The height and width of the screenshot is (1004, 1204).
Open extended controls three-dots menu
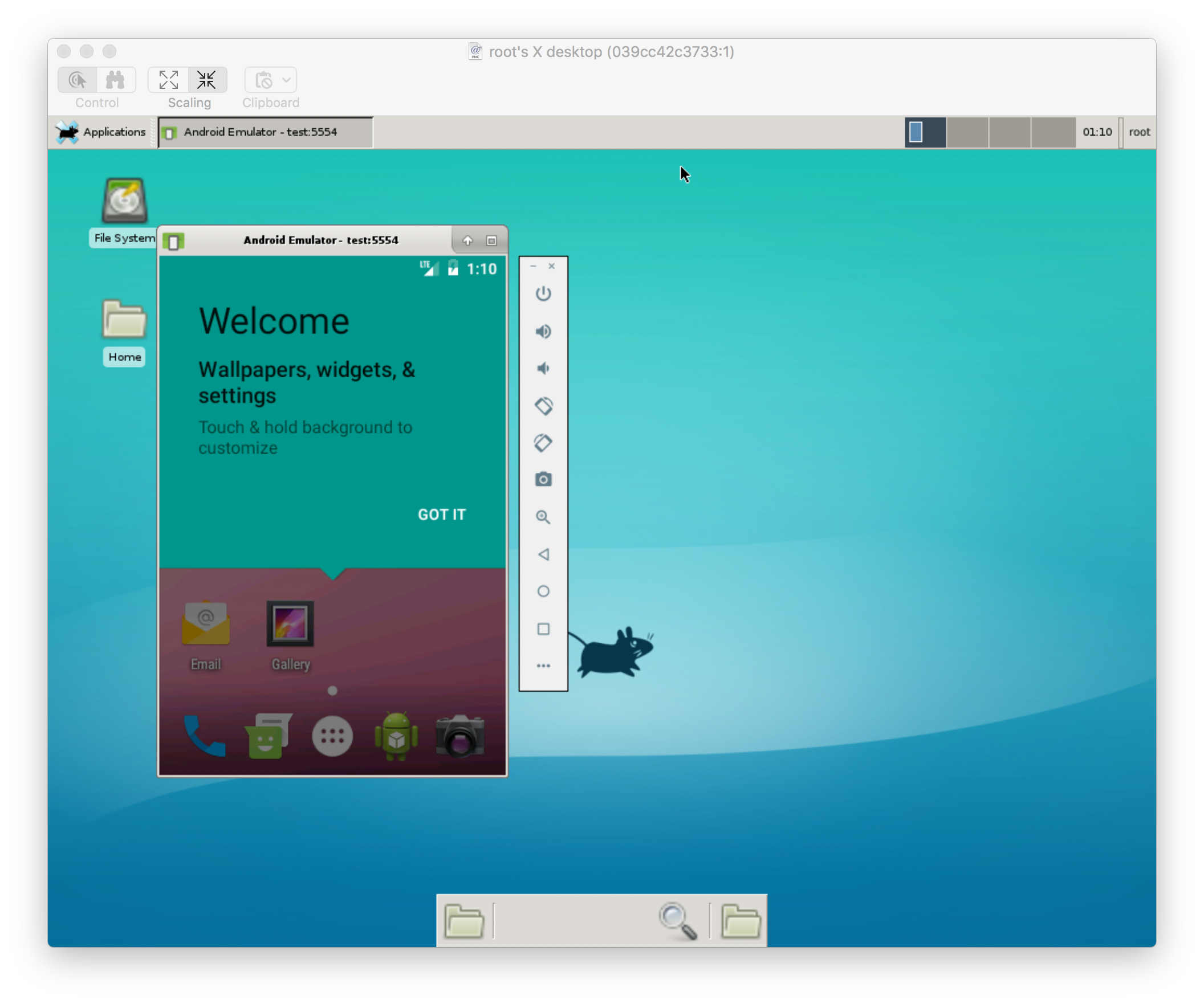(x=543, y=666)
